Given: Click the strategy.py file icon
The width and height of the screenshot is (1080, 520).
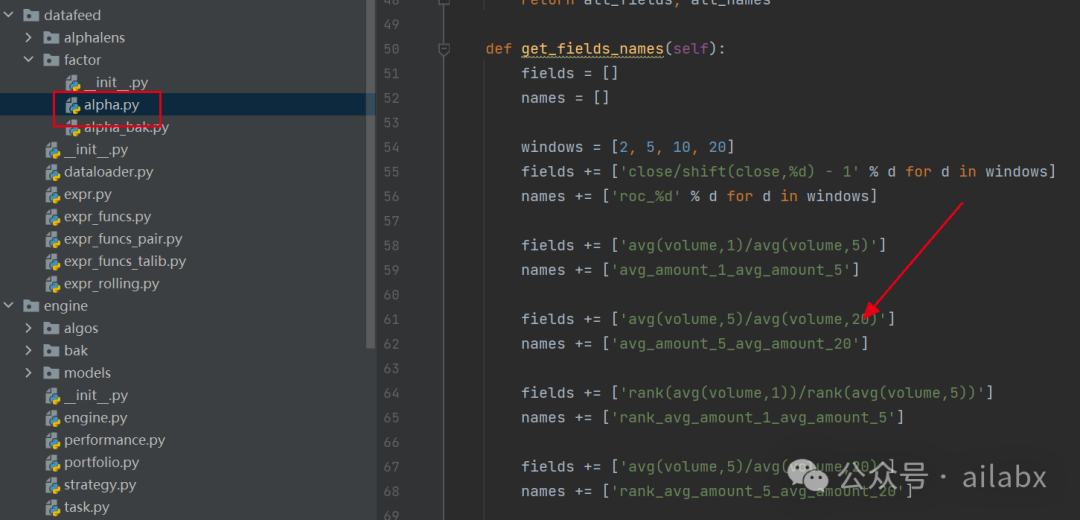Looking at the screenshot, I should [x=52, y=485].
